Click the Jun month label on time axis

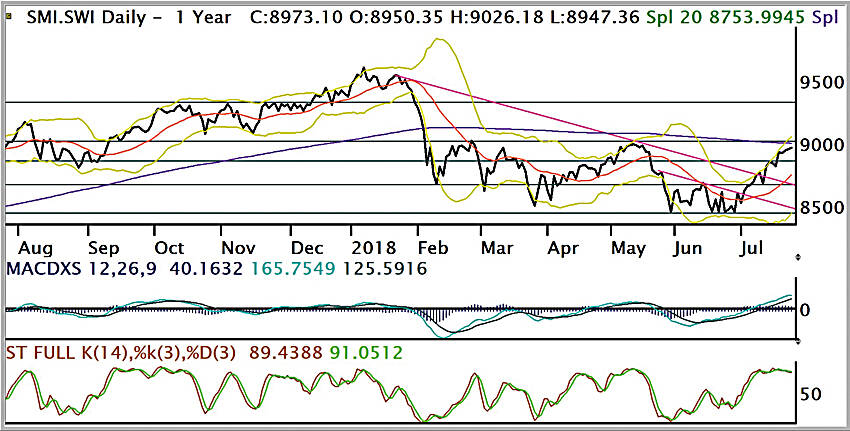coord(688,249)
